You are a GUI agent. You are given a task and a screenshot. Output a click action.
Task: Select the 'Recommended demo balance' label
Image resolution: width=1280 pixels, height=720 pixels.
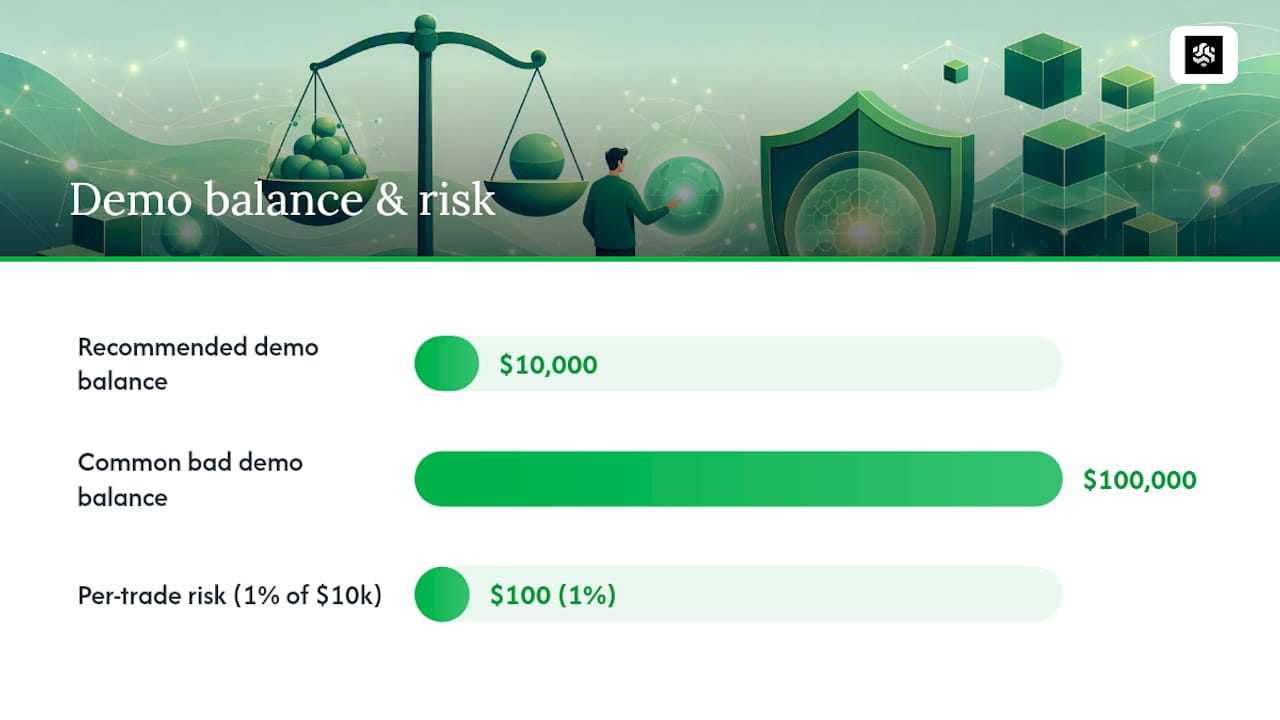point(198,364)
